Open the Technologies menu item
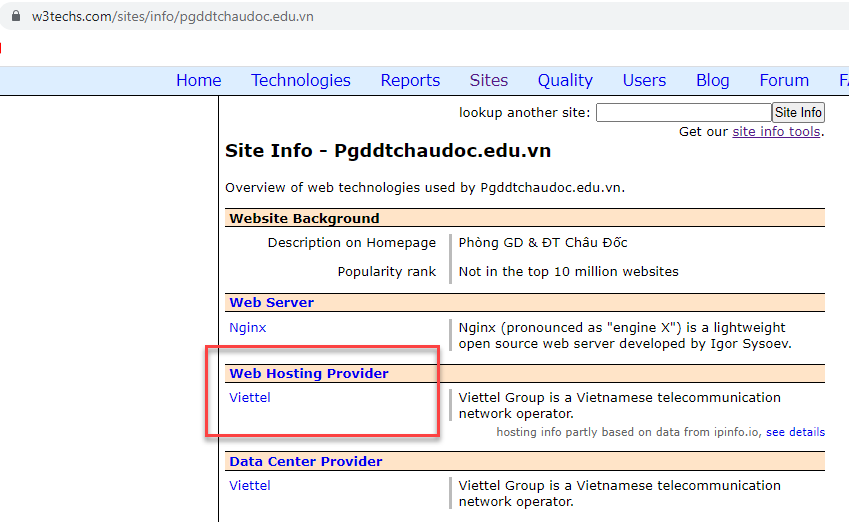 point(301,80)
